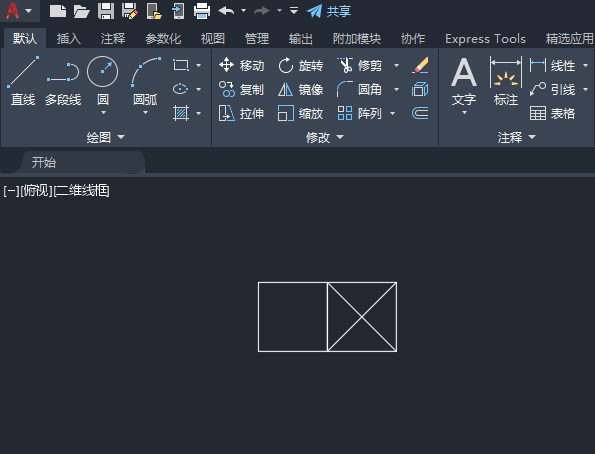Activate the Rotate (旋转) tool
Screen dimensions: 595x454
[x=301, y=66]
